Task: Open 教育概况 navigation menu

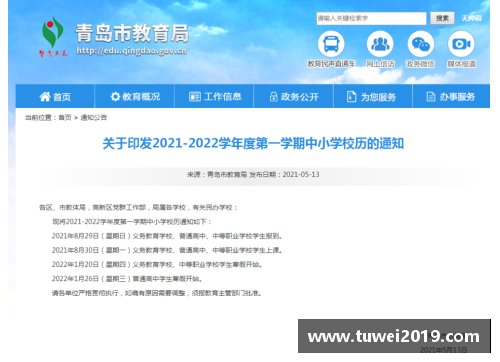Action: pos(135,97)
